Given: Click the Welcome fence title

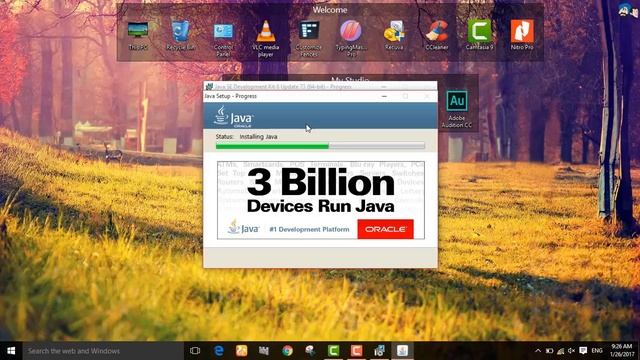Looking at the screenshot, I should coord(330,10).
